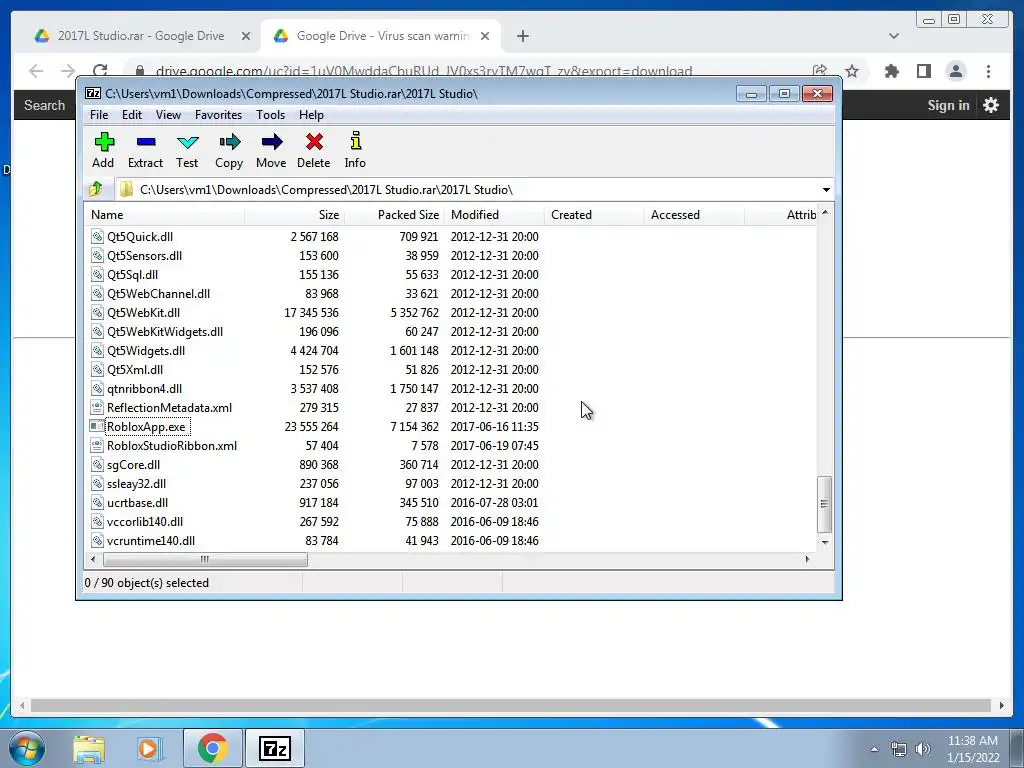Open Chrome profile avatar icon
The image size is (1024, 768).
coord(955,71)
